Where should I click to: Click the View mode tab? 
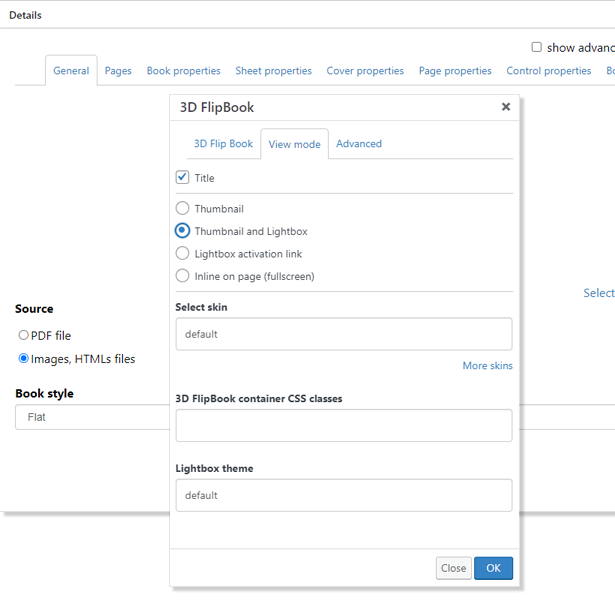pyautogui.click(x=294, y=145)
